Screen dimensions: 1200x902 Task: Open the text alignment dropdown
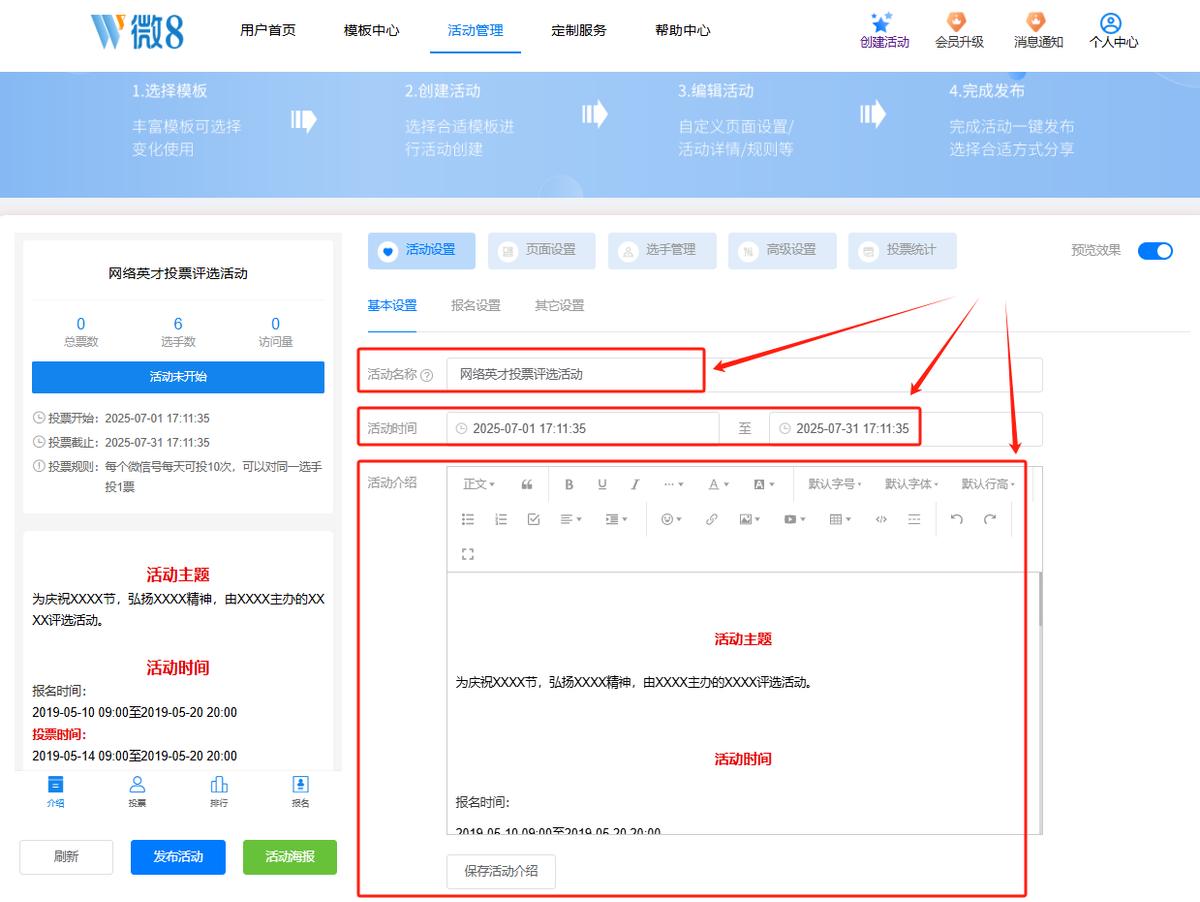pos(571,519)
